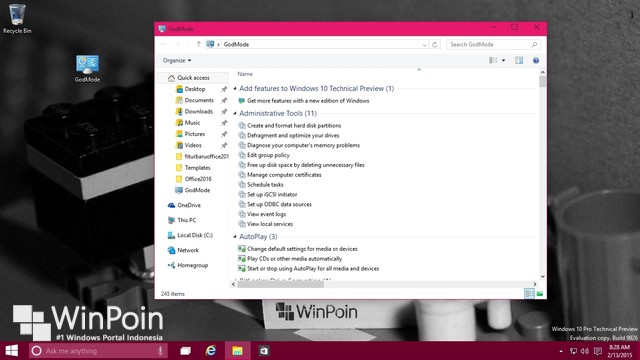Click the GodMode address bar path
The width and height of the screenshot is (640, 360).
point(236,44)
